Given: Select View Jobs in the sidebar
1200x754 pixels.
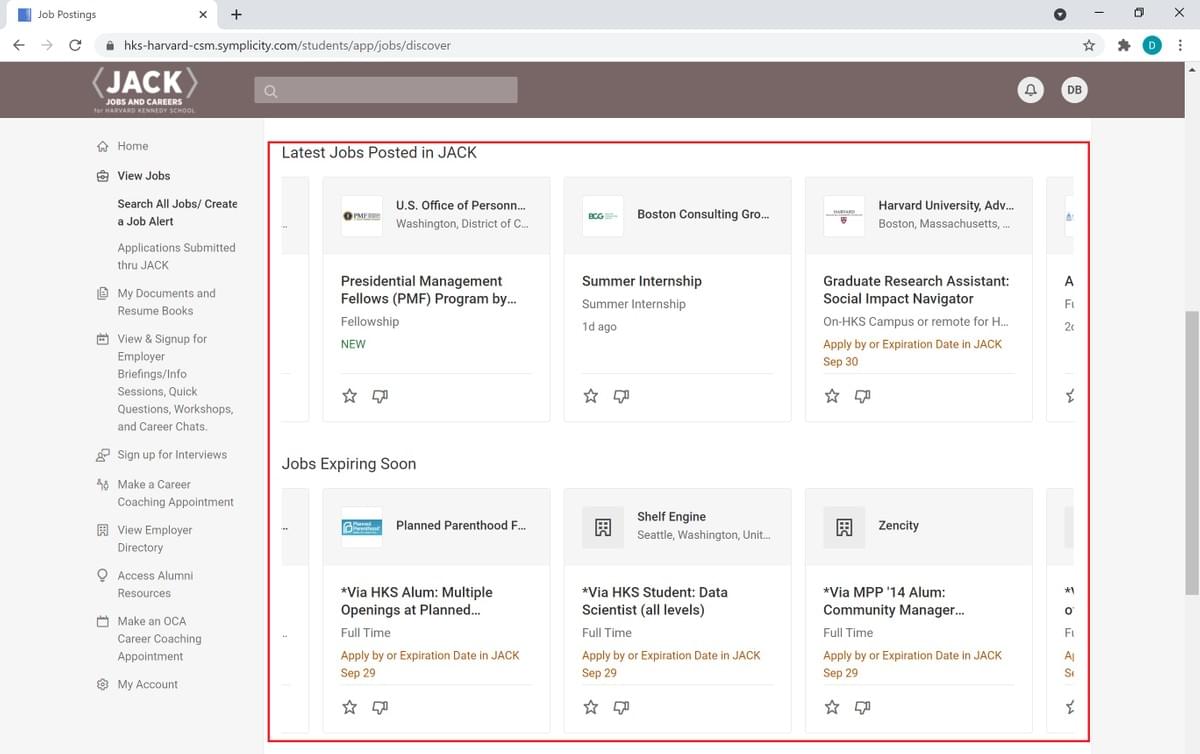Looking at the screenshot, I should click(x=143, y=176).
